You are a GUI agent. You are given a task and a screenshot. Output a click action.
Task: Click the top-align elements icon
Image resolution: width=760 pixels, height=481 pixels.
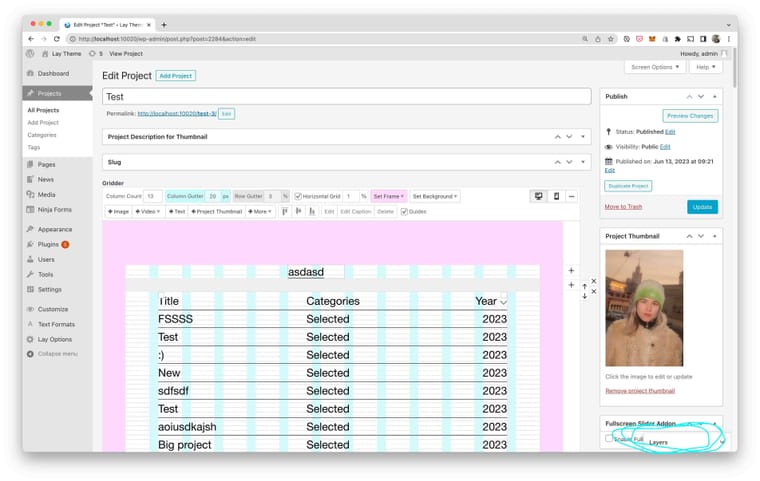[285, 211]
